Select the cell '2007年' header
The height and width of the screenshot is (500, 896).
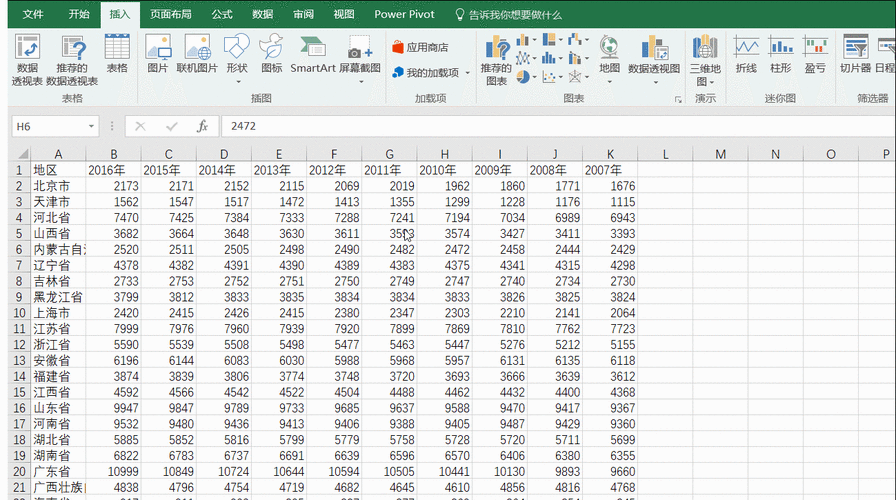point(610,170)
